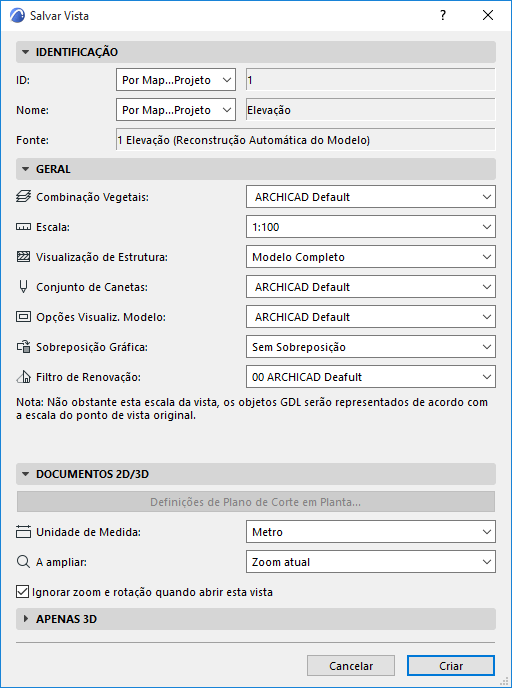Click the A ampliar magnifier icon
This screenshot has width=512, height=688.
click(23, 562)
